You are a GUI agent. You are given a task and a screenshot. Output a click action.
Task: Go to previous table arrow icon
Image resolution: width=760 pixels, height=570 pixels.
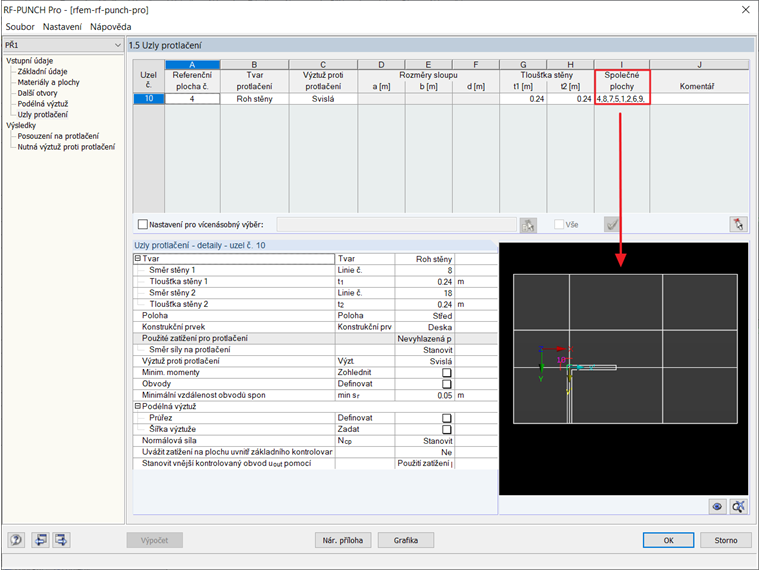41,539
